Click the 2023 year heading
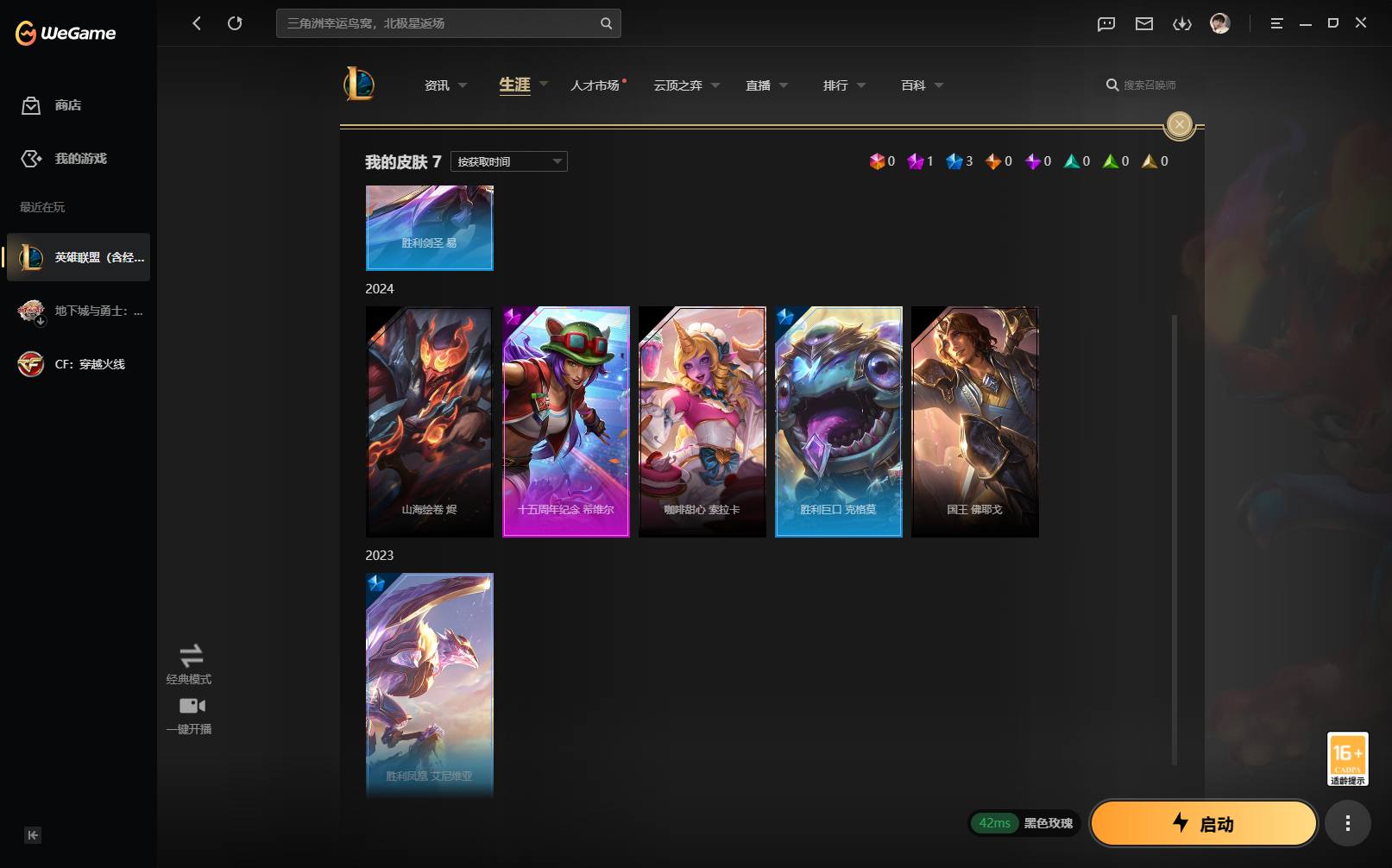Image resolution: width=1392 pixels, height=868 pixels. tap(380, 556)
